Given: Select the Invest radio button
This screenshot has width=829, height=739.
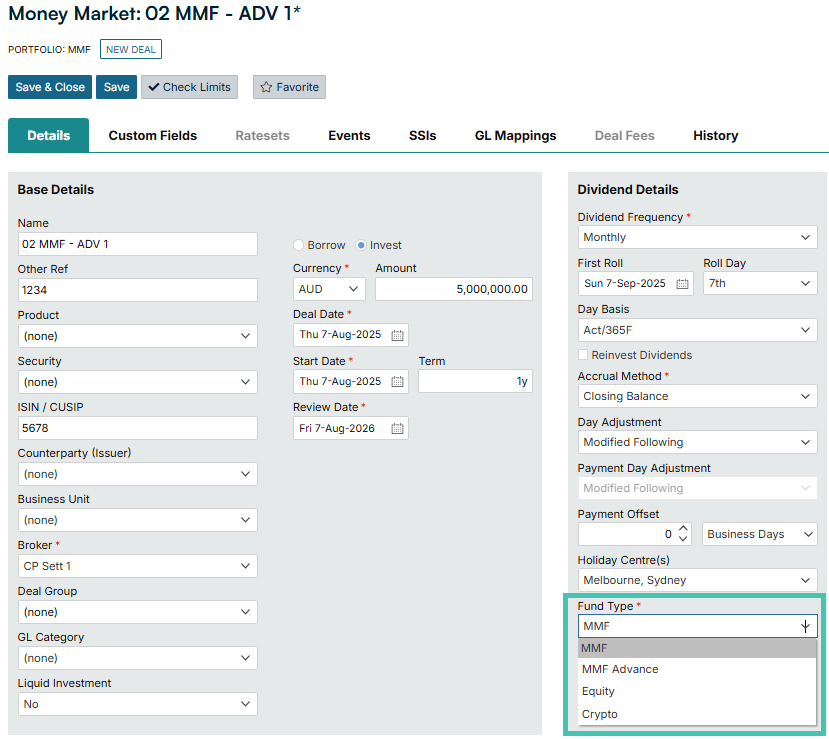Looking at the screenshot, I should 361,245.
